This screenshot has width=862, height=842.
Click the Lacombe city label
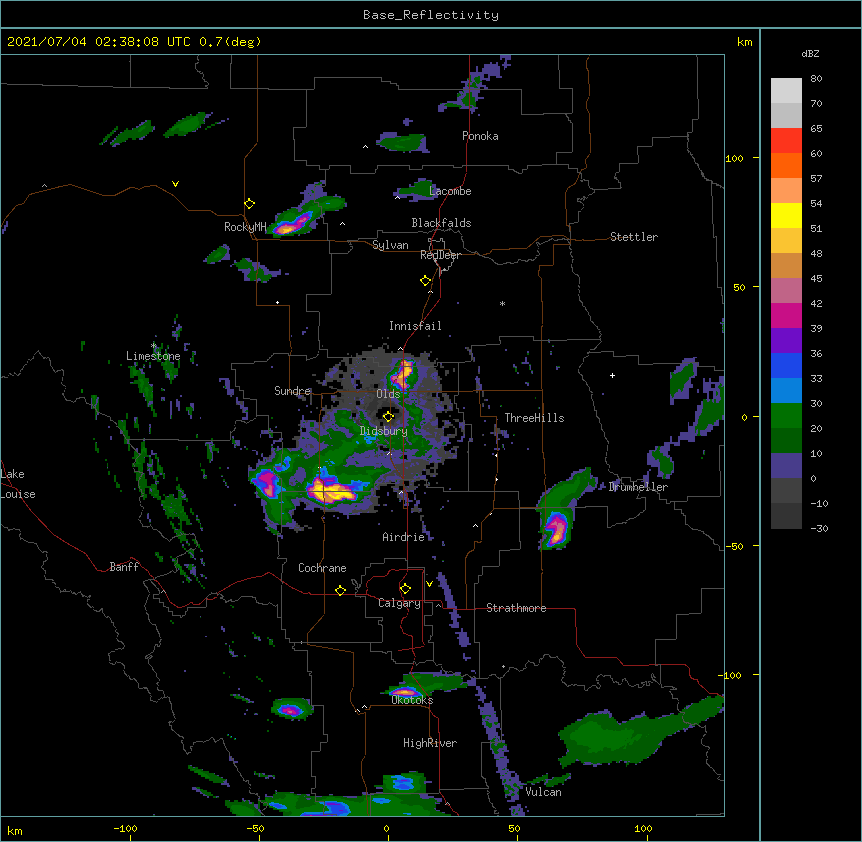(x=450, y=191)
